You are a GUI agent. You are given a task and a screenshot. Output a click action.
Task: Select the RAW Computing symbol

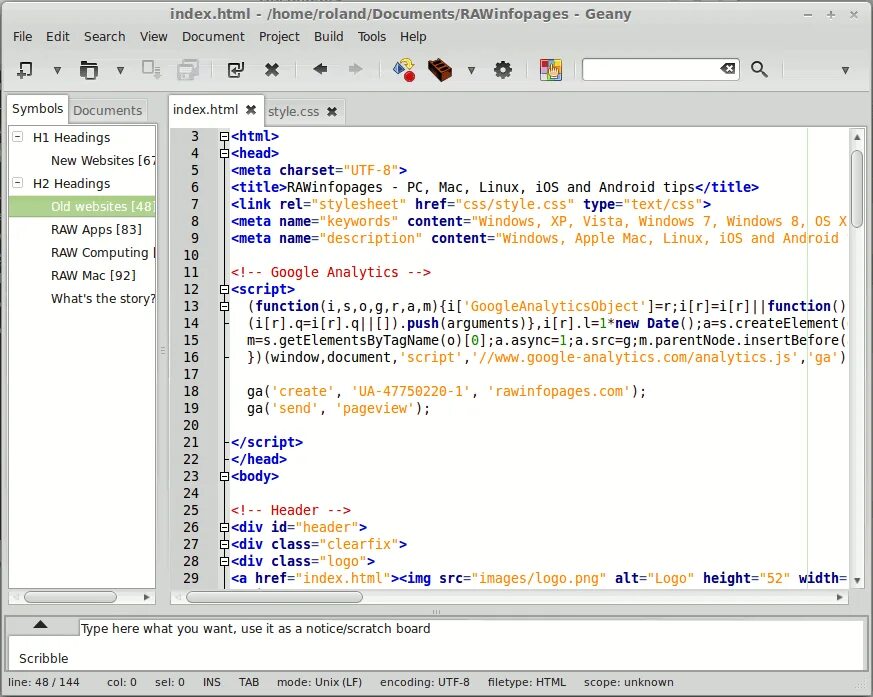pos(102,252)
